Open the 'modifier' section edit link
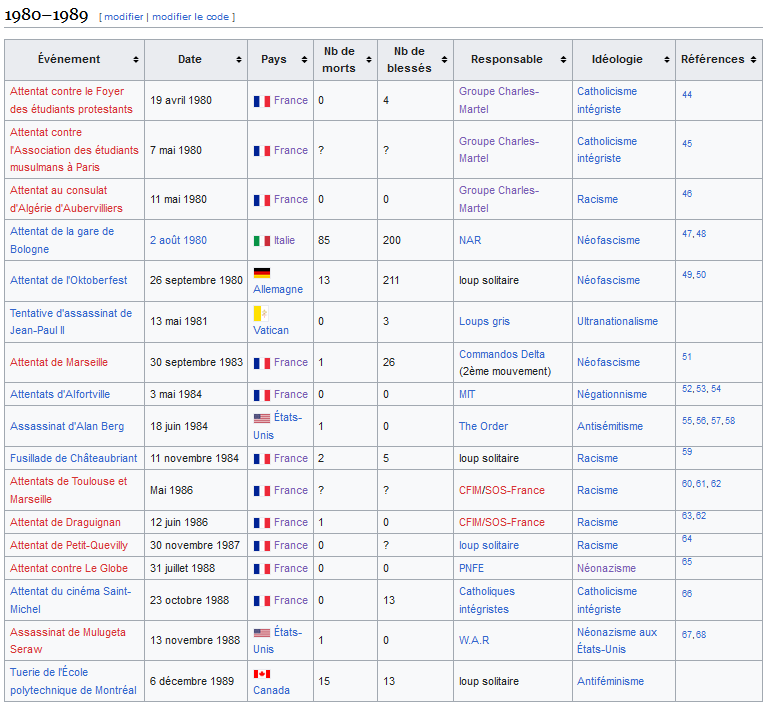The width and height of the screenshot is (781, 724). point(124,17)
